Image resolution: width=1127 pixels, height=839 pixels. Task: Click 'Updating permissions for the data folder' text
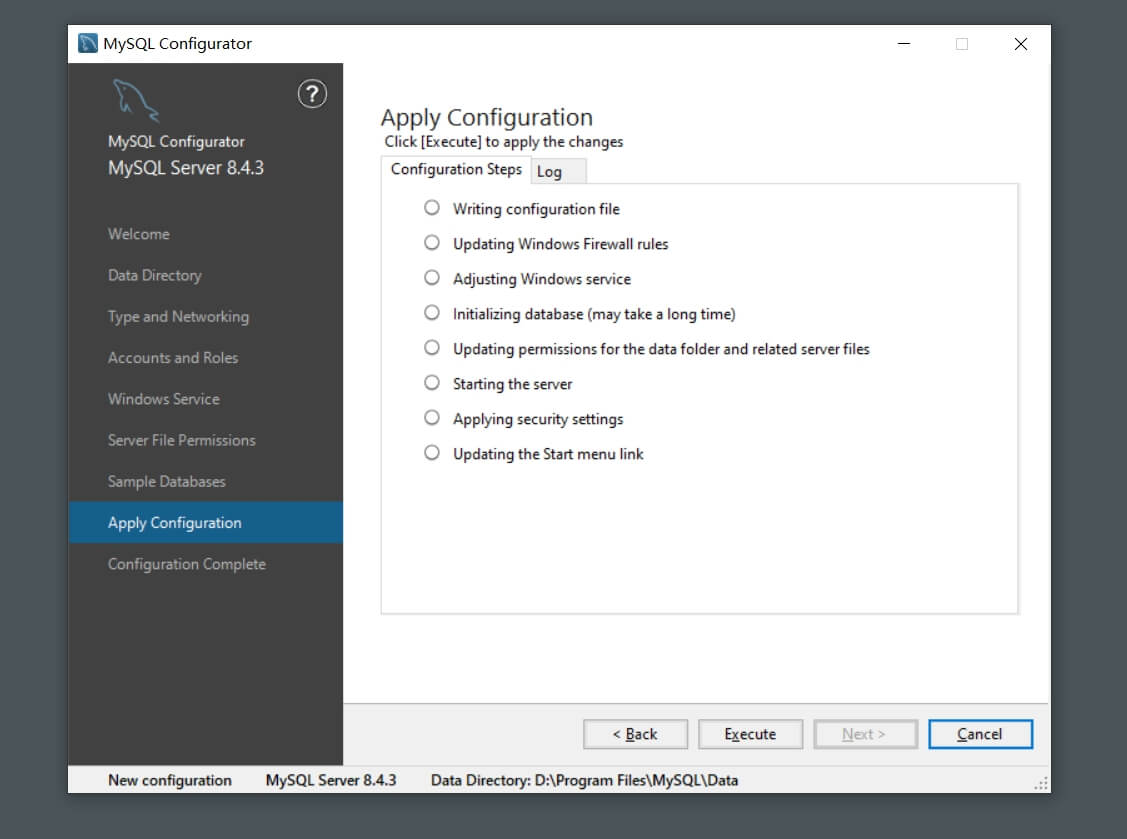click(x=661, y=349)
